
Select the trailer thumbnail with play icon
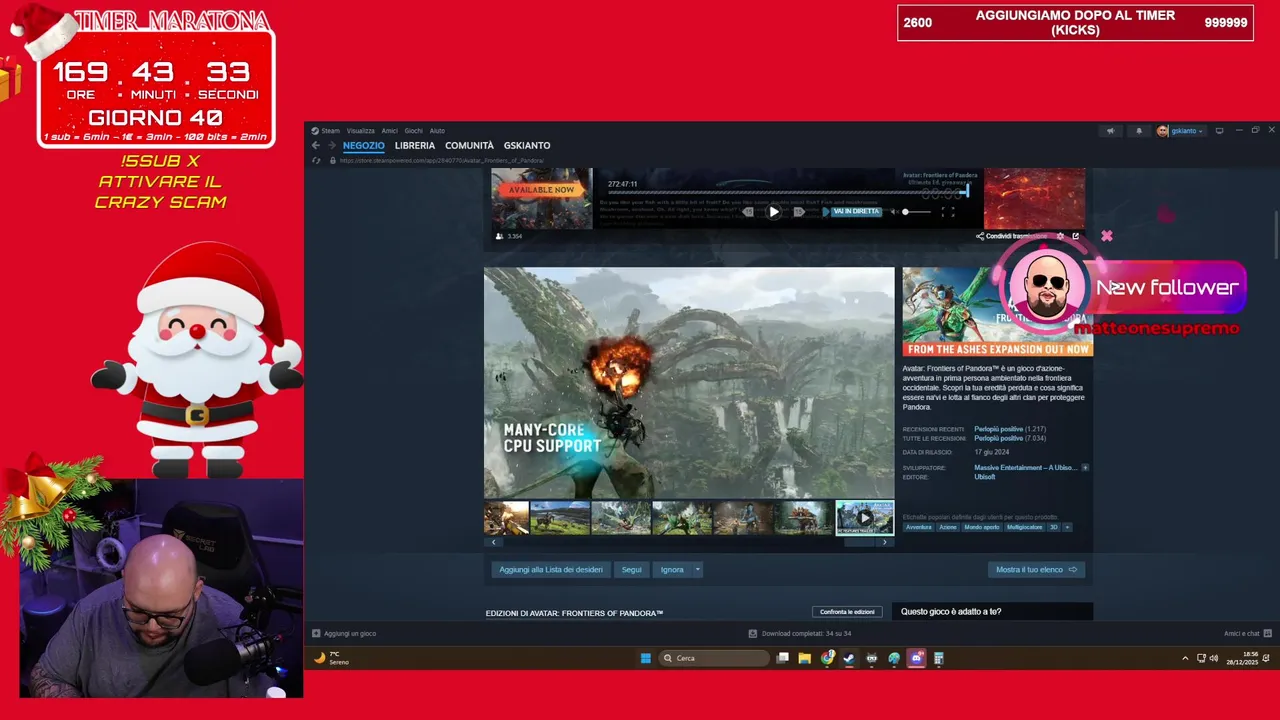tap(865, 518)
